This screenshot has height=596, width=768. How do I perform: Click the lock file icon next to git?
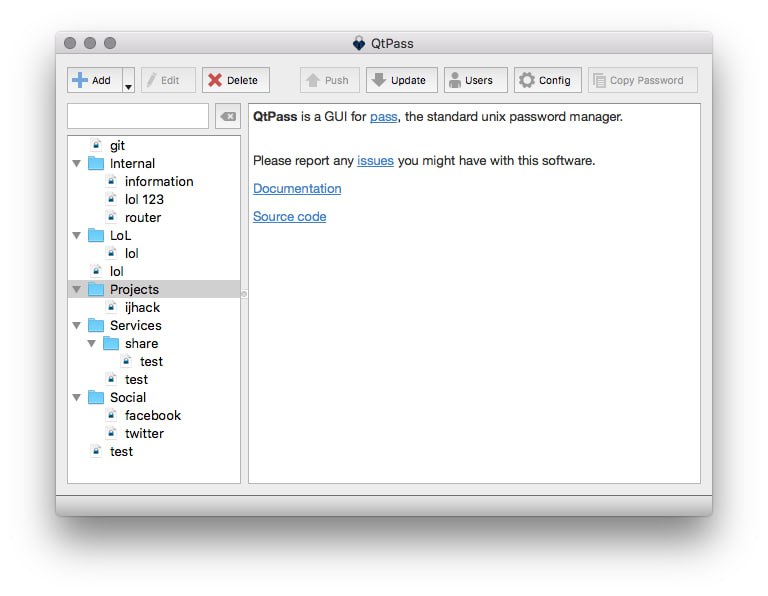tap(96, 145)
